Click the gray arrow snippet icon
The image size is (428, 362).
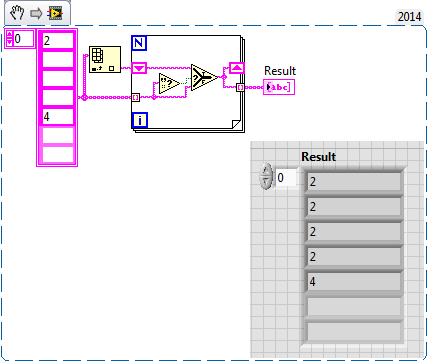(36, 13)
